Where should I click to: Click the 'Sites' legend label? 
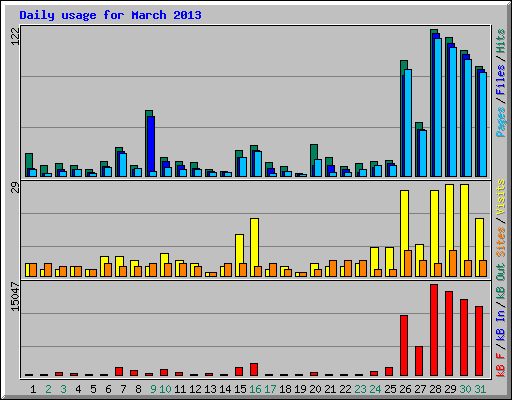pos(501,242)
